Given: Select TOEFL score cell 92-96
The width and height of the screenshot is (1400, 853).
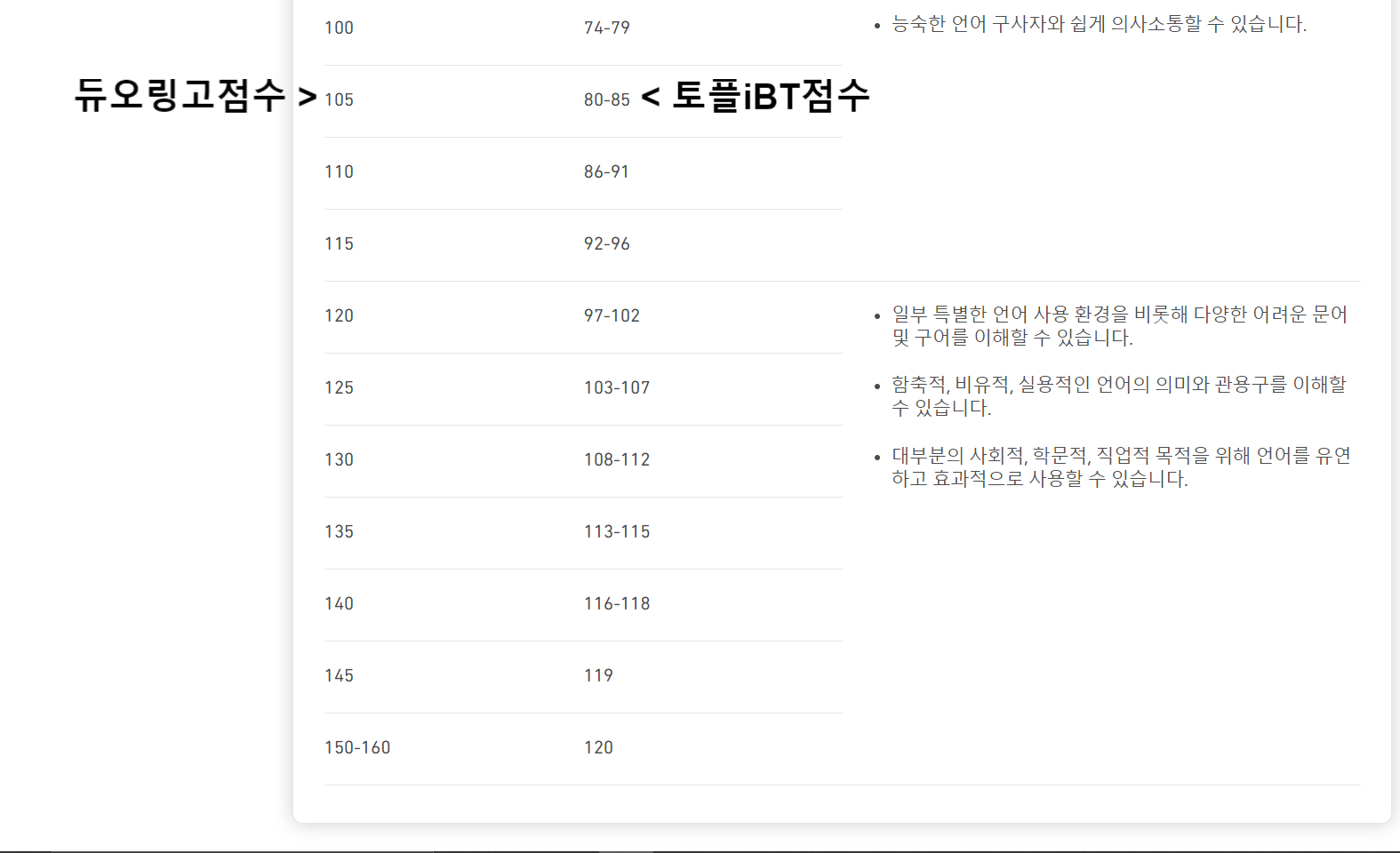Looking at the screenshot, I should pos(607,243).
